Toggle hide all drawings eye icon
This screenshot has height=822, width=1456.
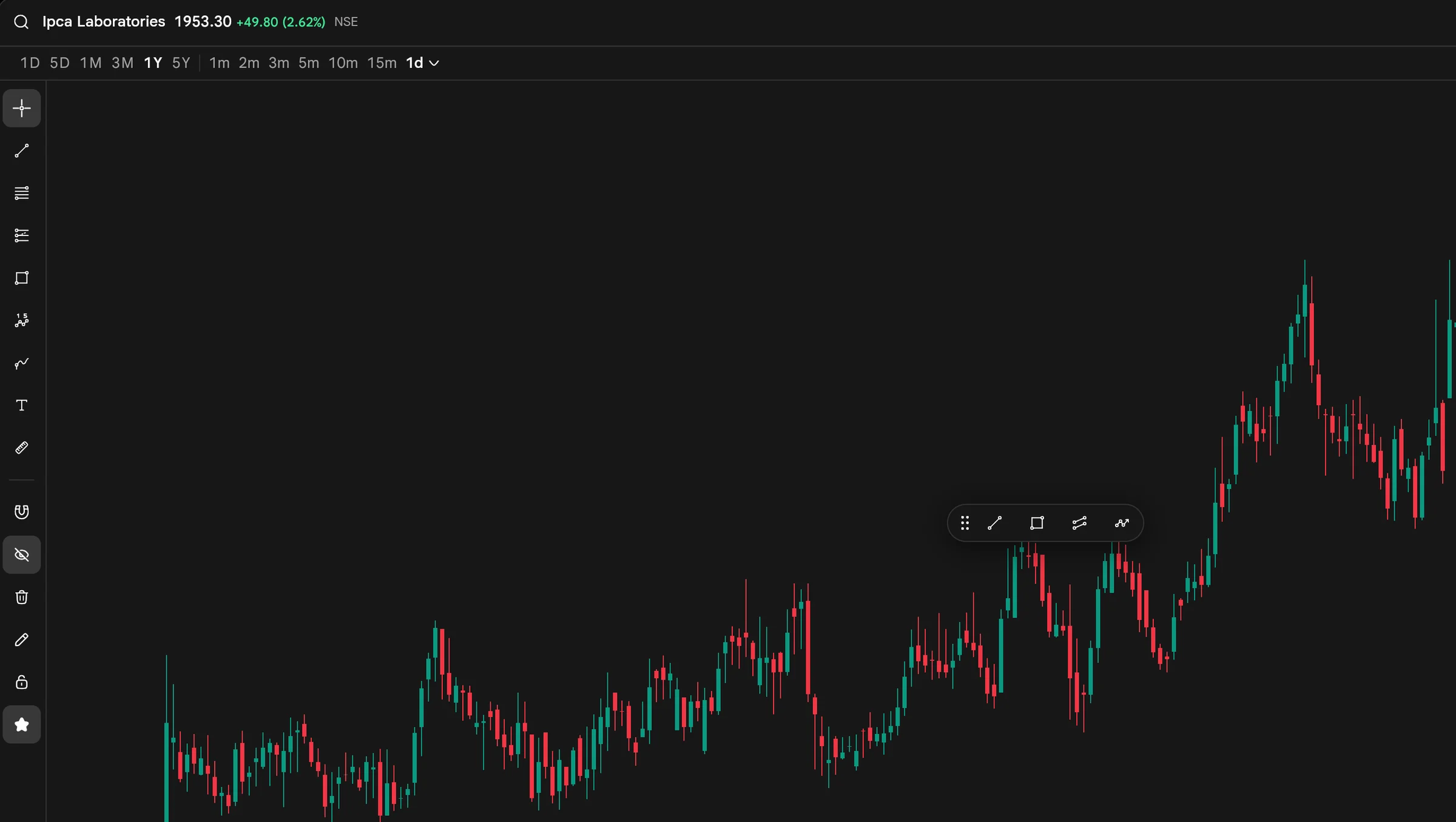[22, 554]
